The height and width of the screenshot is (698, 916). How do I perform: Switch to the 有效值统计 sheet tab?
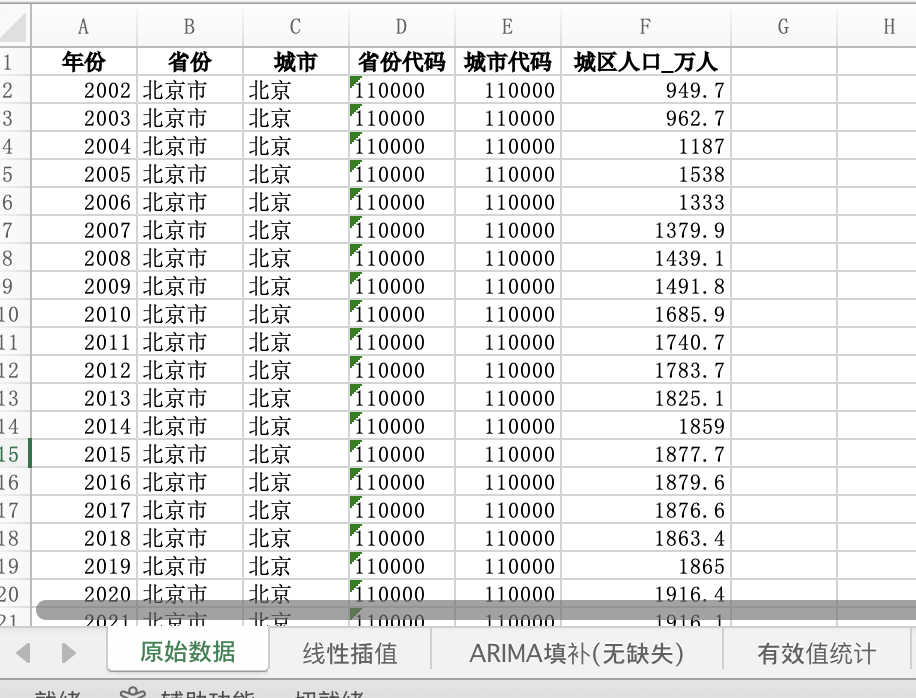point(817,653)
